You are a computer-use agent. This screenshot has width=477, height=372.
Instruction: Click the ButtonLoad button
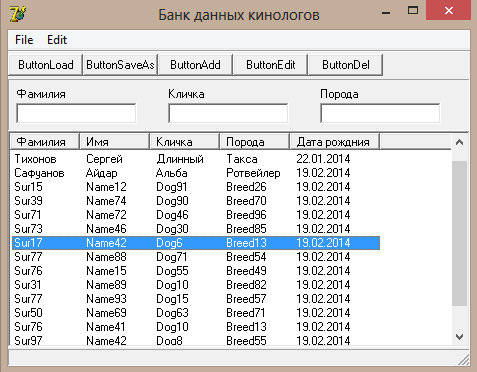[x=46, y=65]
